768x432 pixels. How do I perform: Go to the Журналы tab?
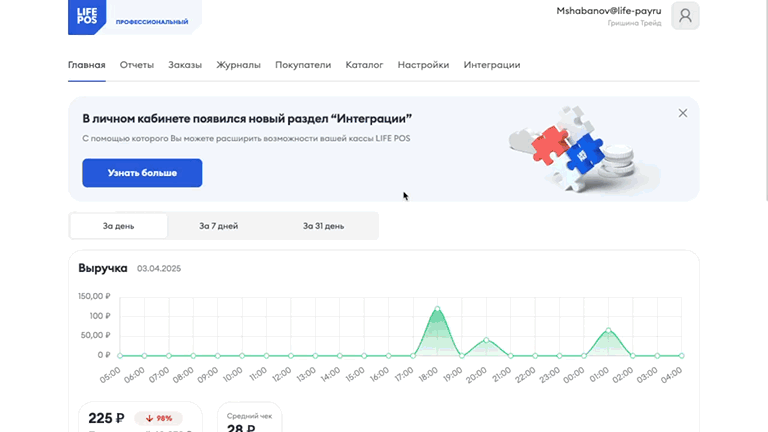239,65
